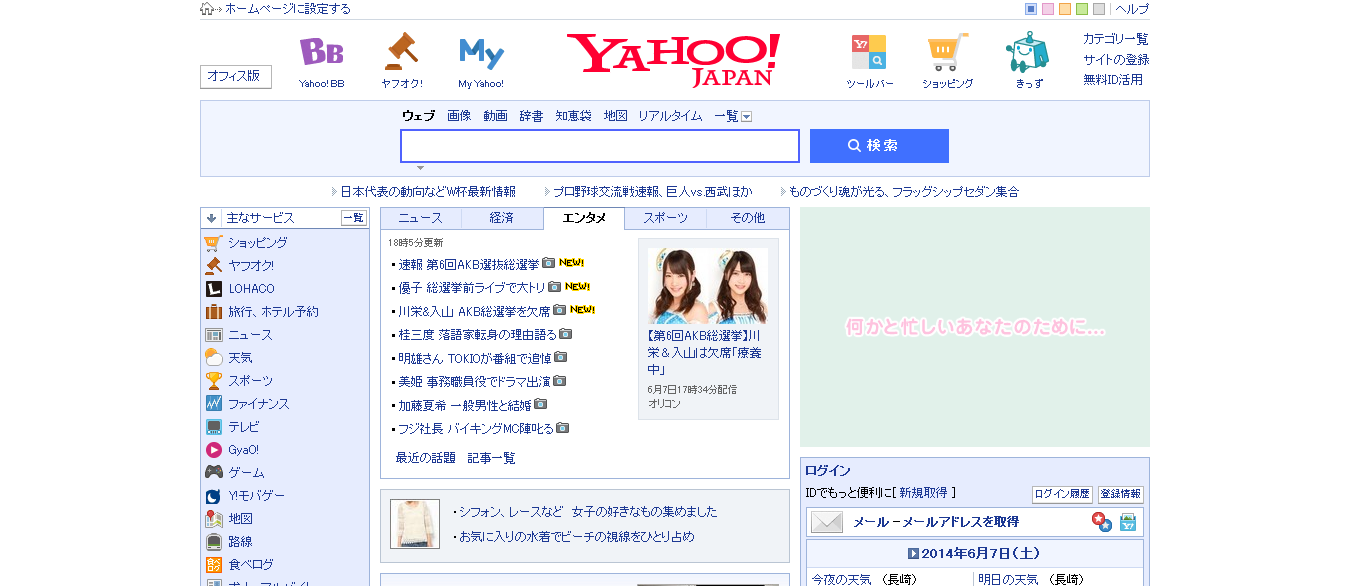Click the Y!モバゲー moon icon in sidebar
Viewport: 1349px width, 586px height.
point(213,496)
